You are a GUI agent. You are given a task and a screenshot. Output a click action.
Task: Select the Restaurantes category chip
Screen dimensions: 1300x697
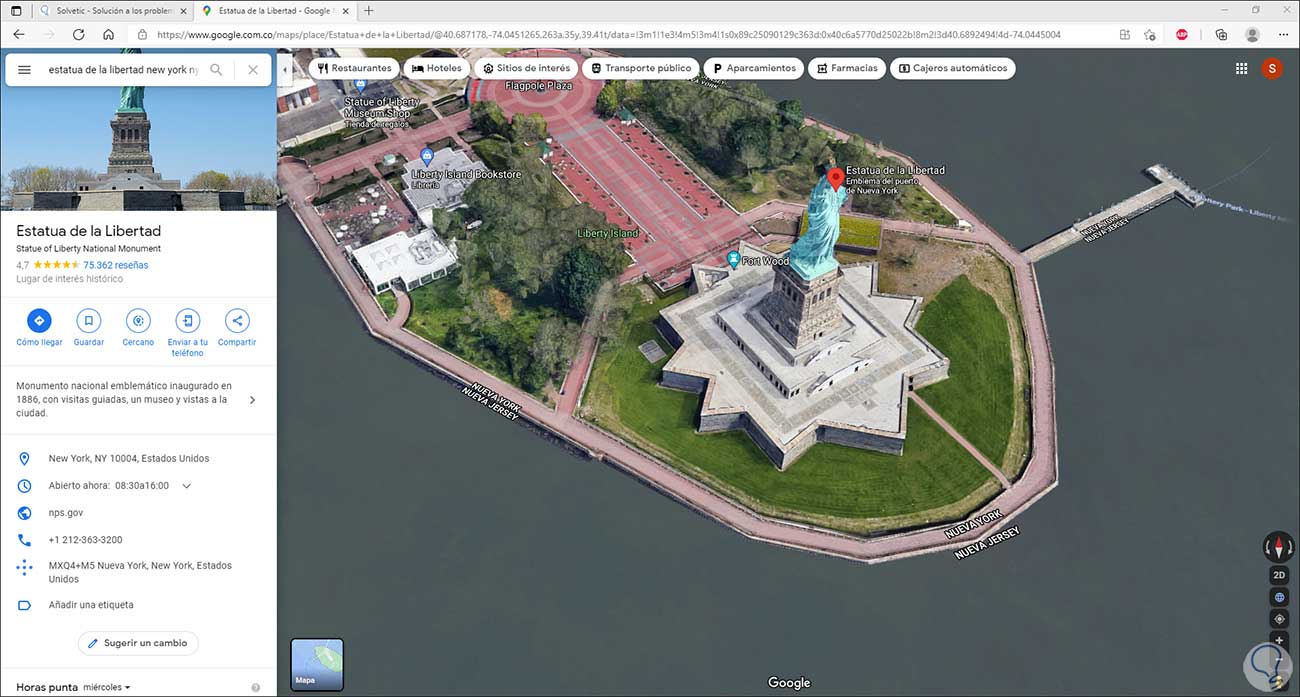click(x=354, y=68)
